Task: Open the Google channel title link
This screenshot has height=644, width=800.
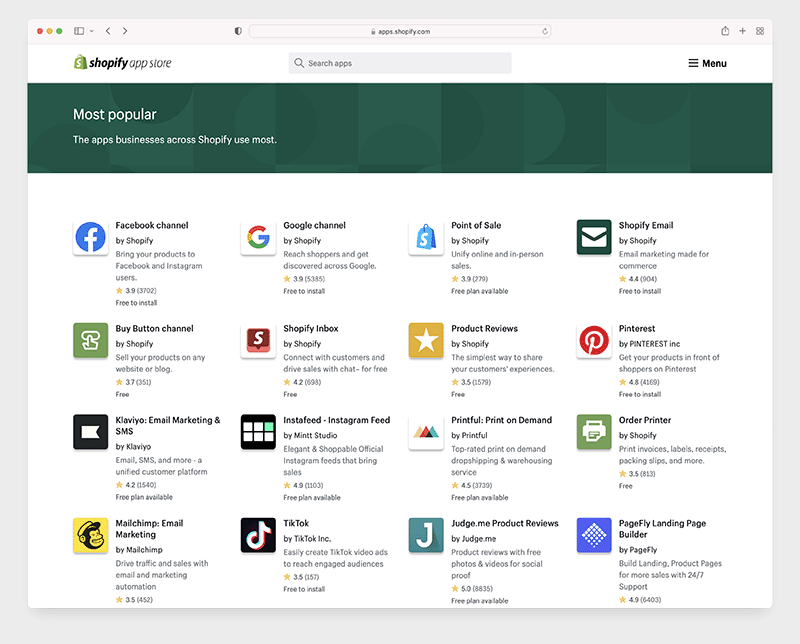Action: [x=314, y=225]
